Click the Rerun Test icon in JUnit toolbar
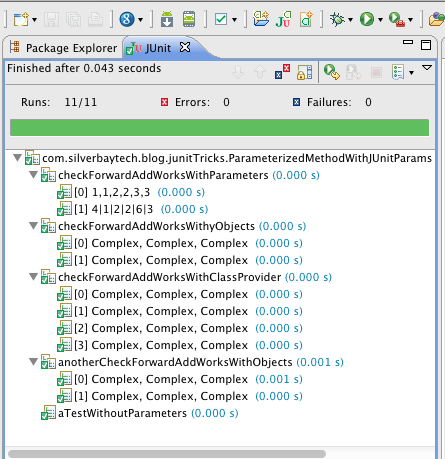Image resolution: width=445 pixels, height=459 pixels. 332,72
